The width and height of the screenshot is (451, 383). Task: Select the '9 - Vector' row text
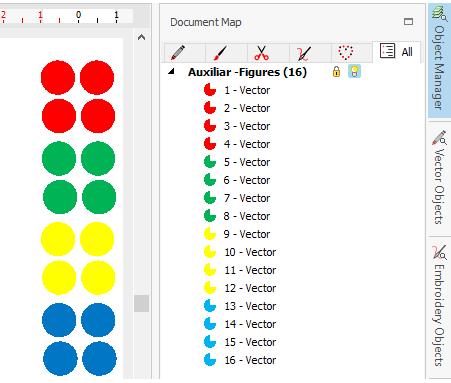pos(247,234)
